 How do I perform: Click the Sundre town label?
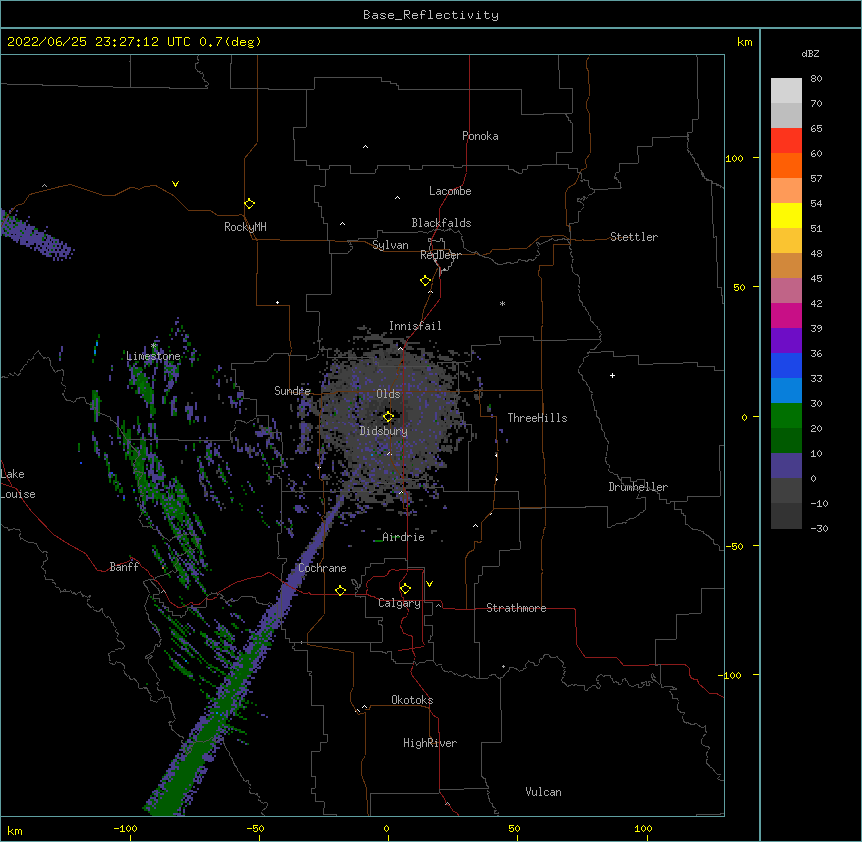(292, 391)
